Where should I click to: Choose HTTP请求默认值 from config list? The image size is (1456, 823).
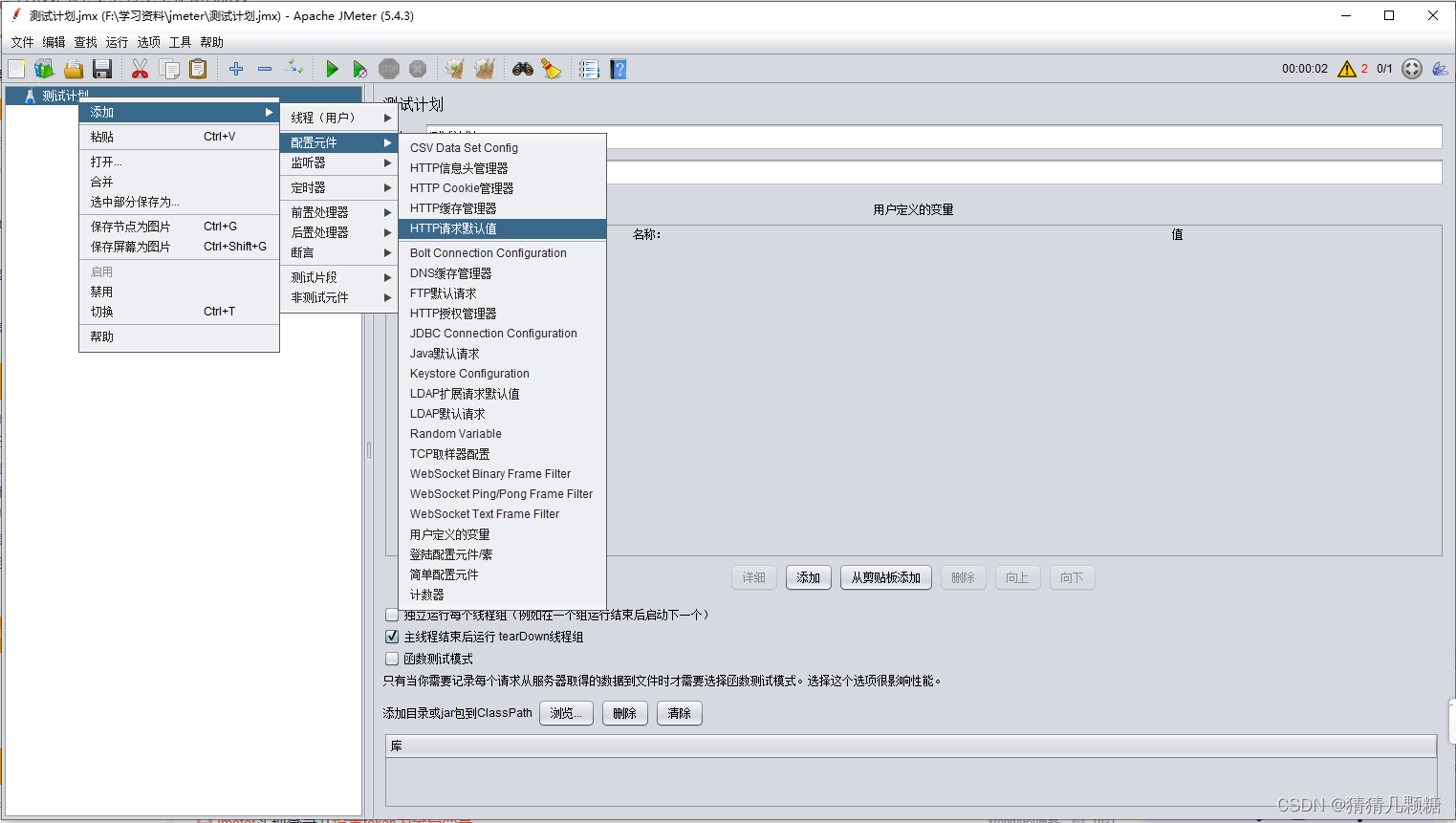coord(503,228)
